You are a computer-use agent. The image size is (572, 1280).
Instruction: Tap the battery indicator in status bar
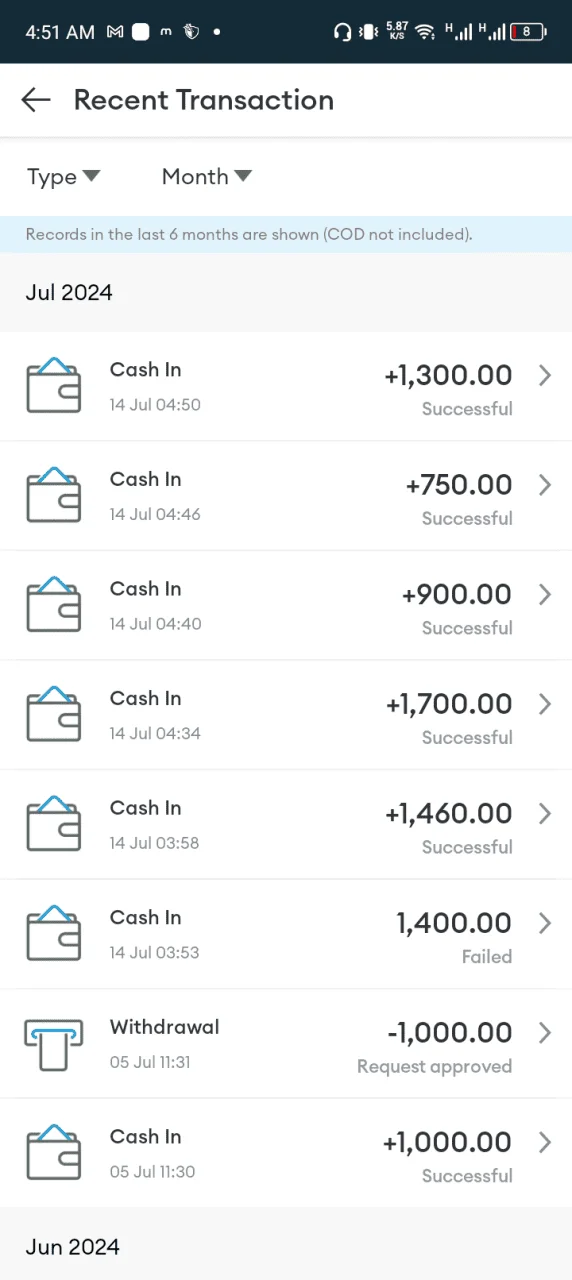point(529,32)
